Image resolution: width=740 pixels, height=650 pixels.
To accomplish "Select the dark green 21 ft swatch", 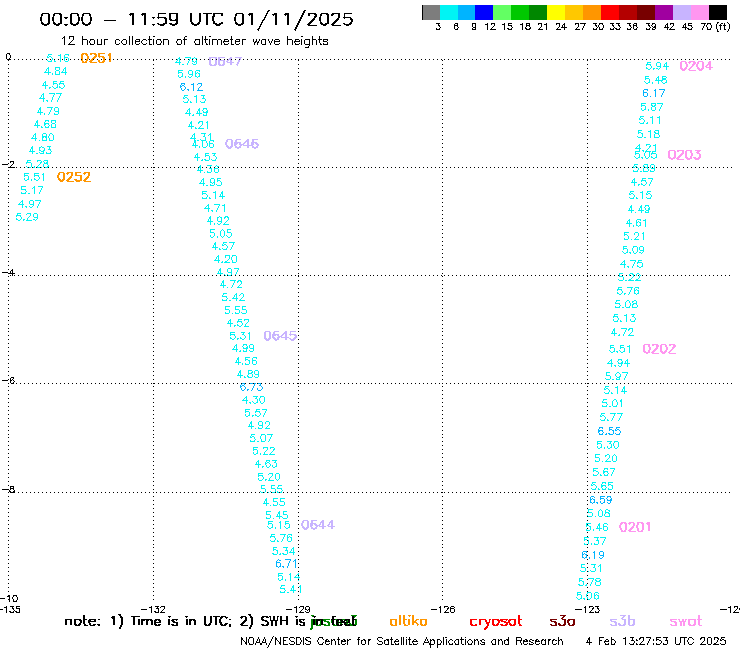I will point(538,12).
